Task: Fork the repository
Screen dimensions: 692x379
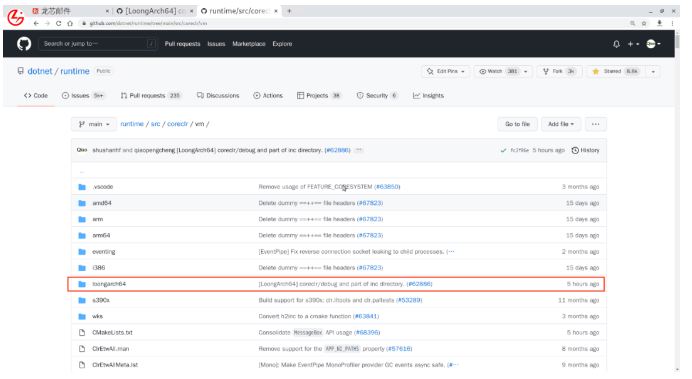Action: [559, 71]
